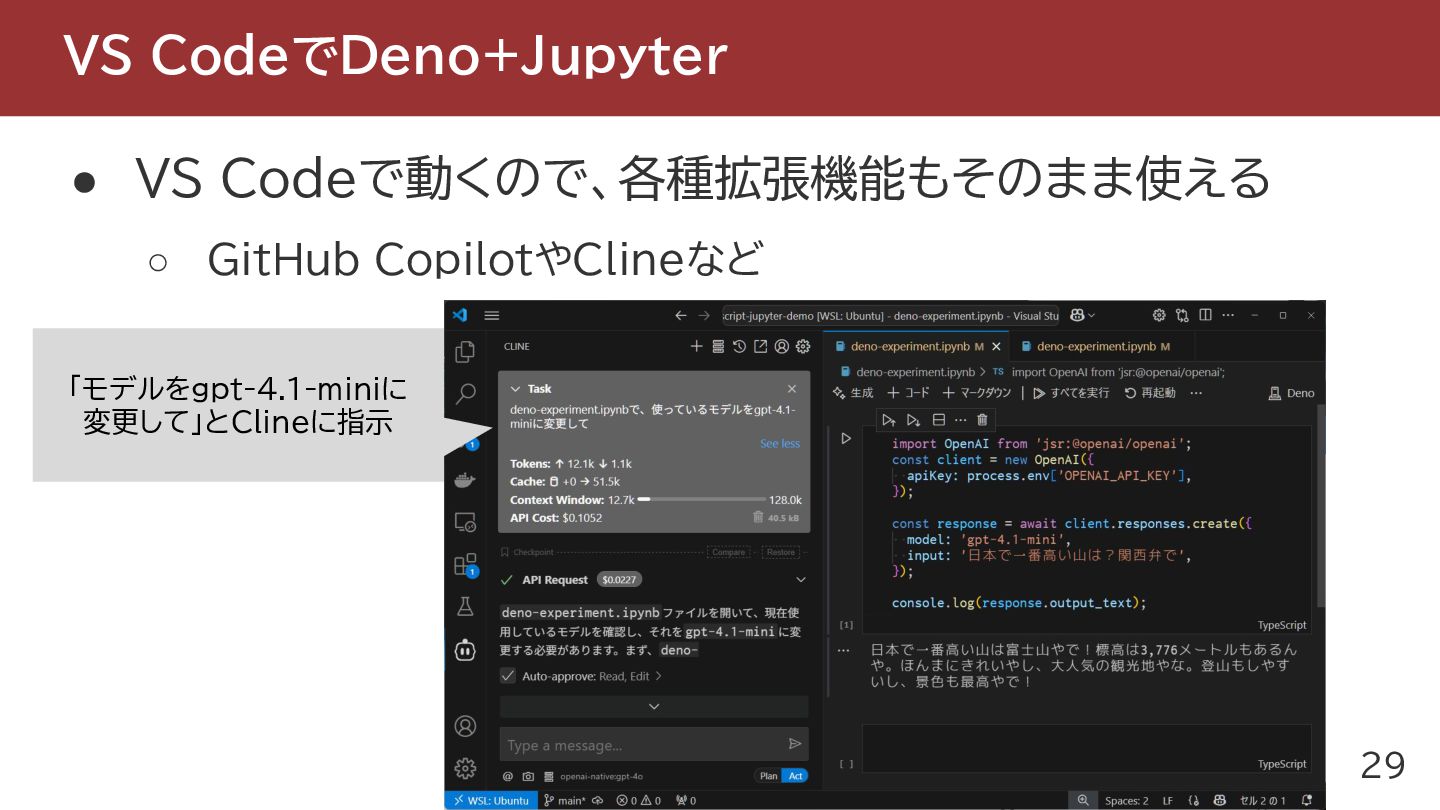This screenshot has width=1440, height=810.
Task: Click the 生成 generate button
Action: 853,393
